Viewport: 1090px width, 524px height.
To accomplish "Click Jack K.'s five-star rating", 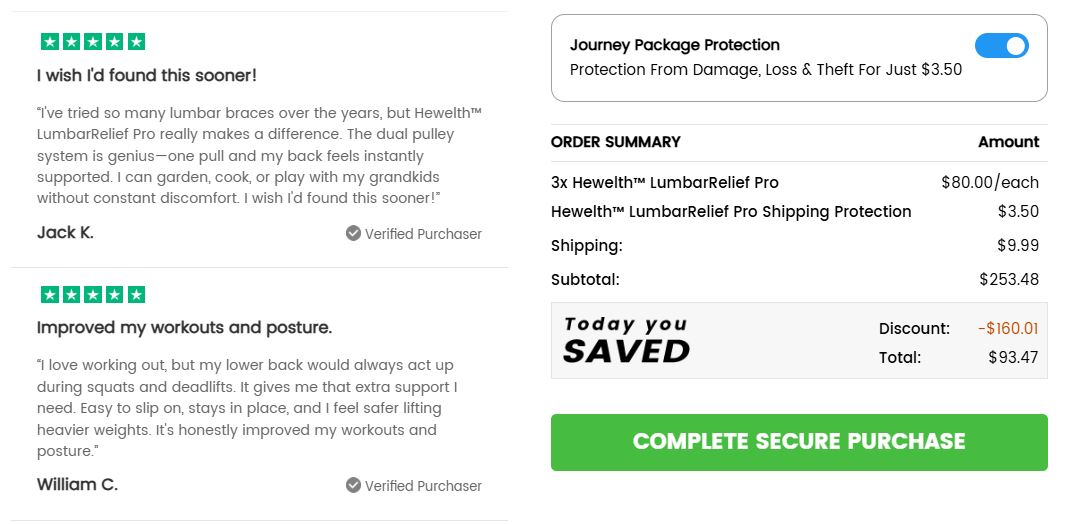I will pos(93,42).
